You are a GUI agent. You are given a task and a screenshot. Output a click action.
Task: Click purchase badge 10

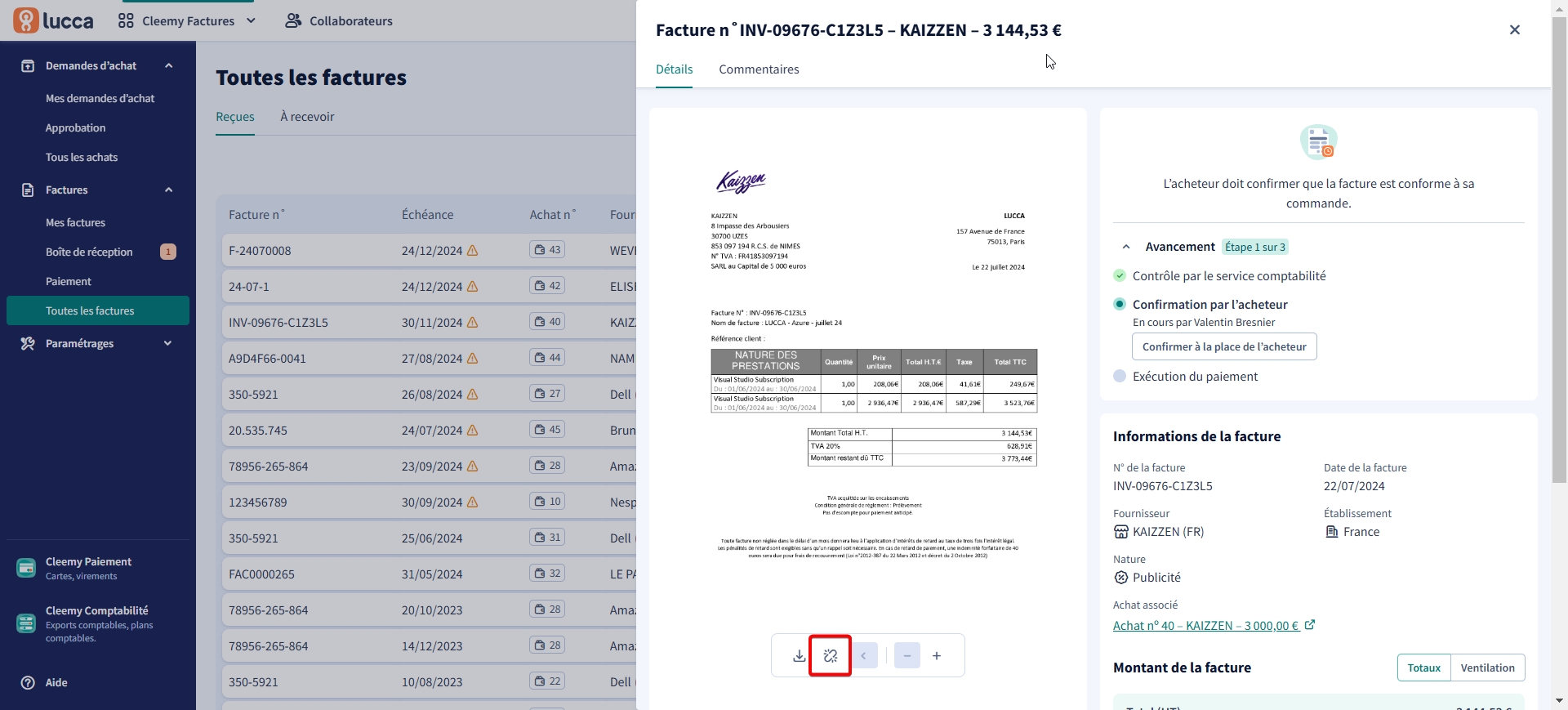(x=547, y=502)
